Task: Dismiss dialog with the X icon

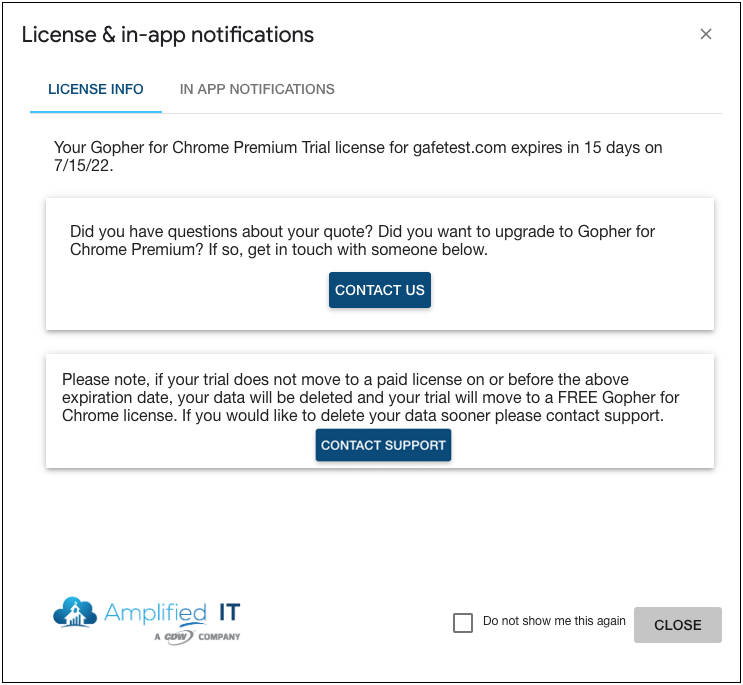Action: tap(706, 34)
